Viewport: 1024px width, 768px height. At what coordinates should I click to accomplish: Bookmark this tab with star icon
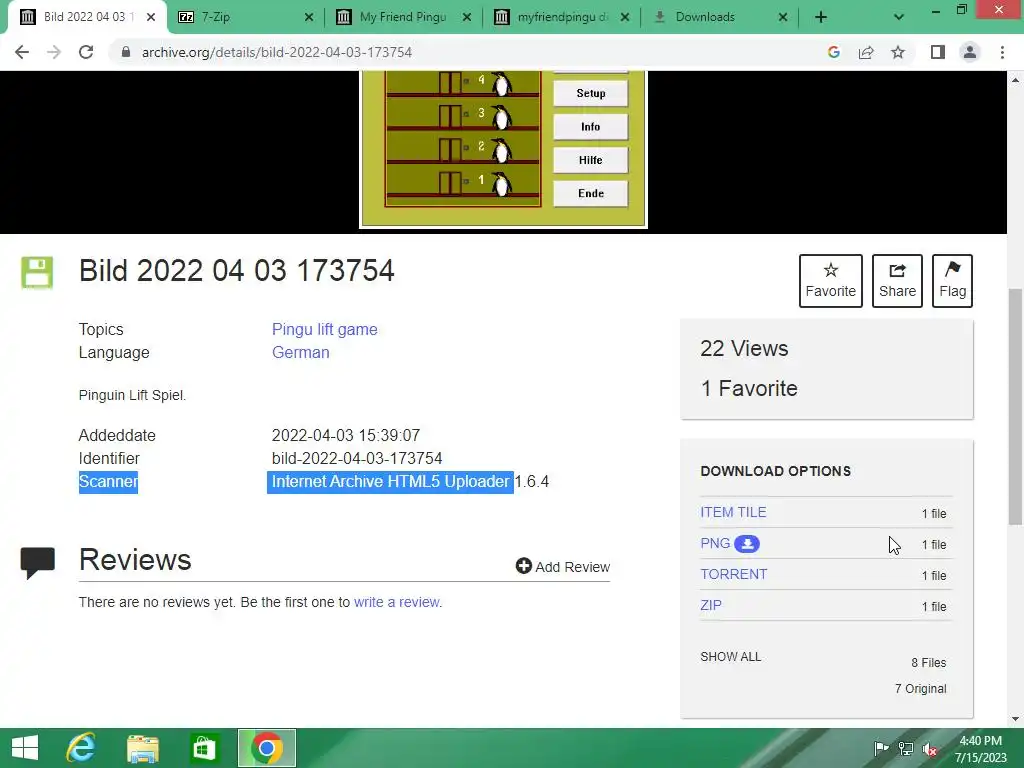pyautogui.click(x=898, y=52)
